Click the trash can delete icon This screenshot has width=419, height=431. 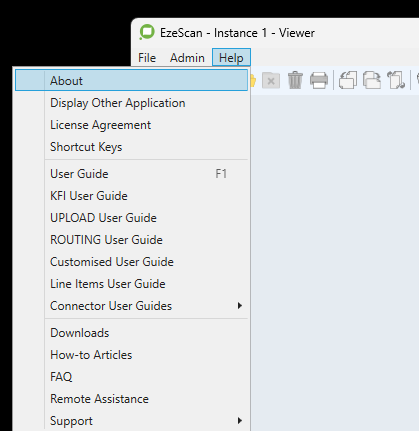295,80
